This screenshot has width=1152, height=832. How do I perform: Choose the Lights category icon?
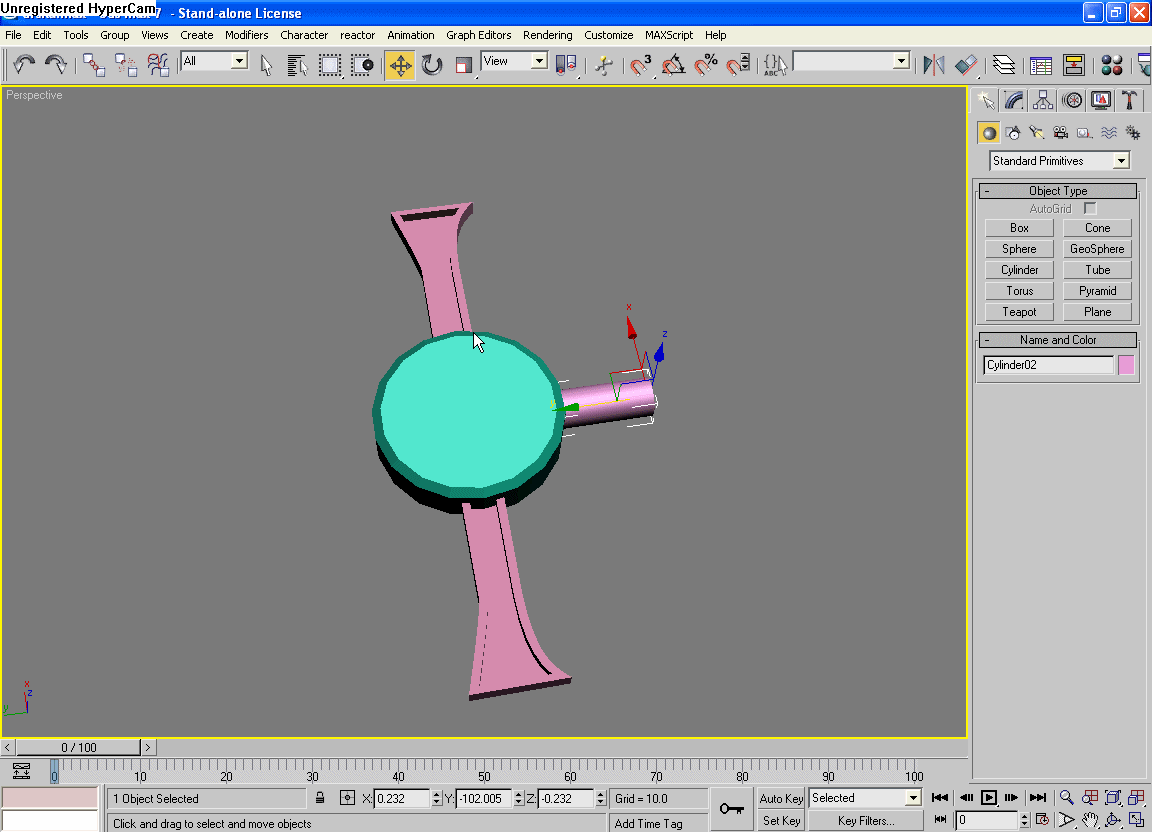tap(1037, 133)
